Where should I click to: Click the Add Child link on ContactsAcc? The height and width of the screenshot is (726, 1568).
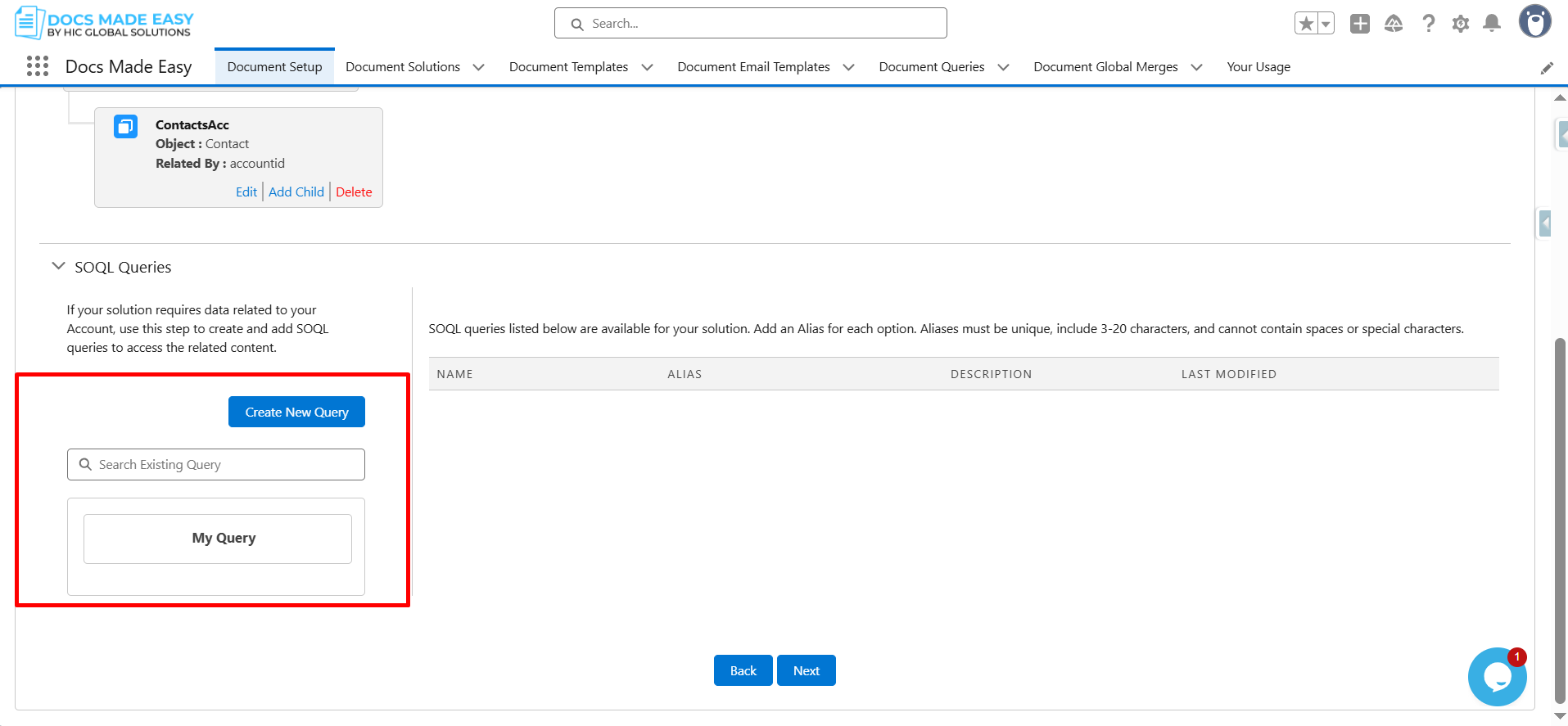point(296,192)
